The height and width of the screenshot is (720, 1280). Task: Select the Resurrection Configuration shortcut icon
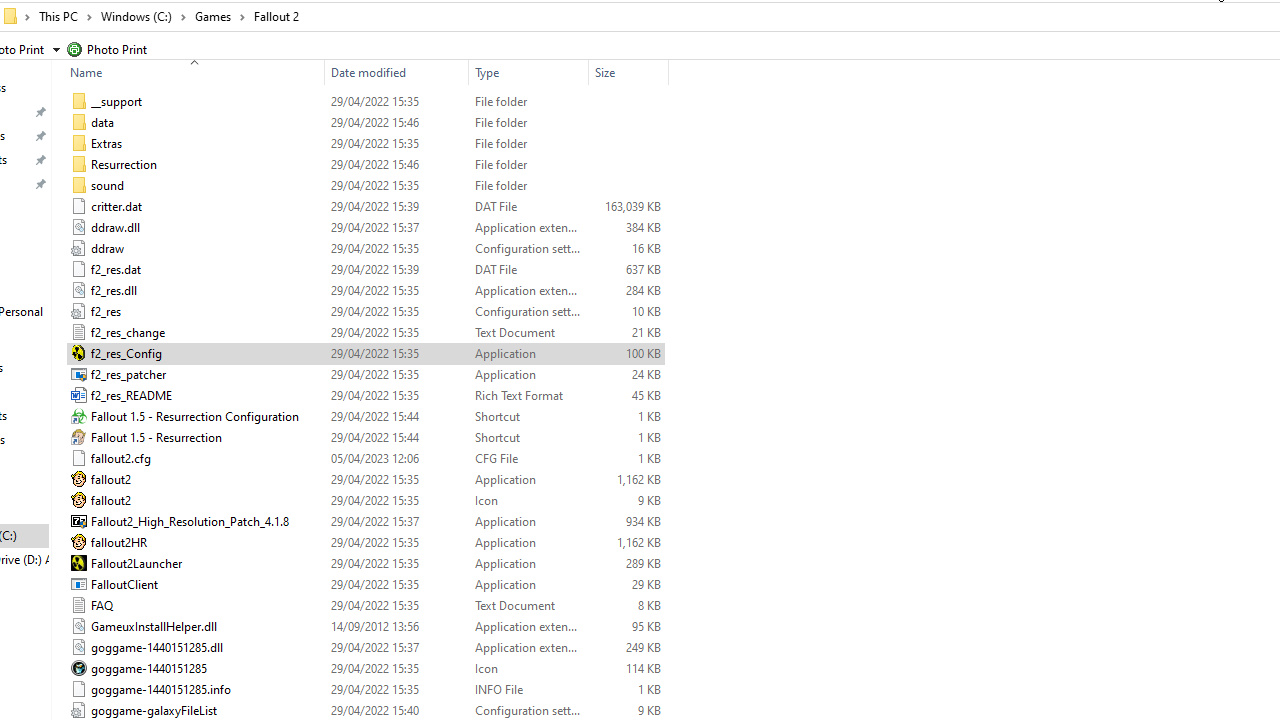click(79, 416)
